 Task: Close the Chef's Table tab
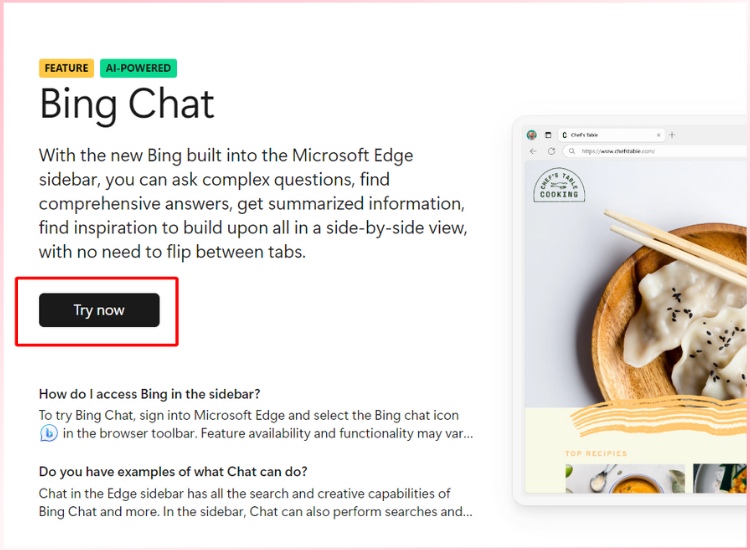coord(658,134)
